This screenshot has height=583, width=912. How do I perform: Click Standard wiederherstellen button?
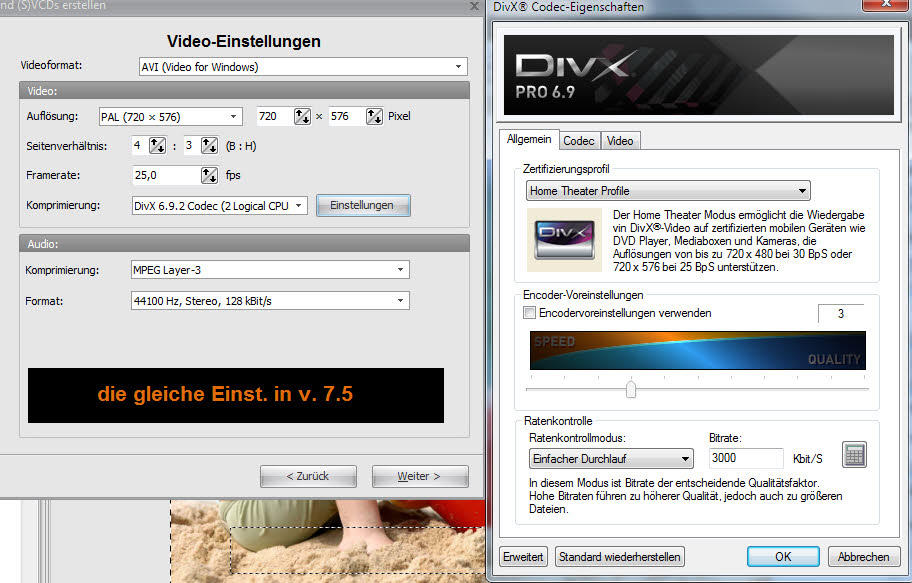tap(620, 557)
